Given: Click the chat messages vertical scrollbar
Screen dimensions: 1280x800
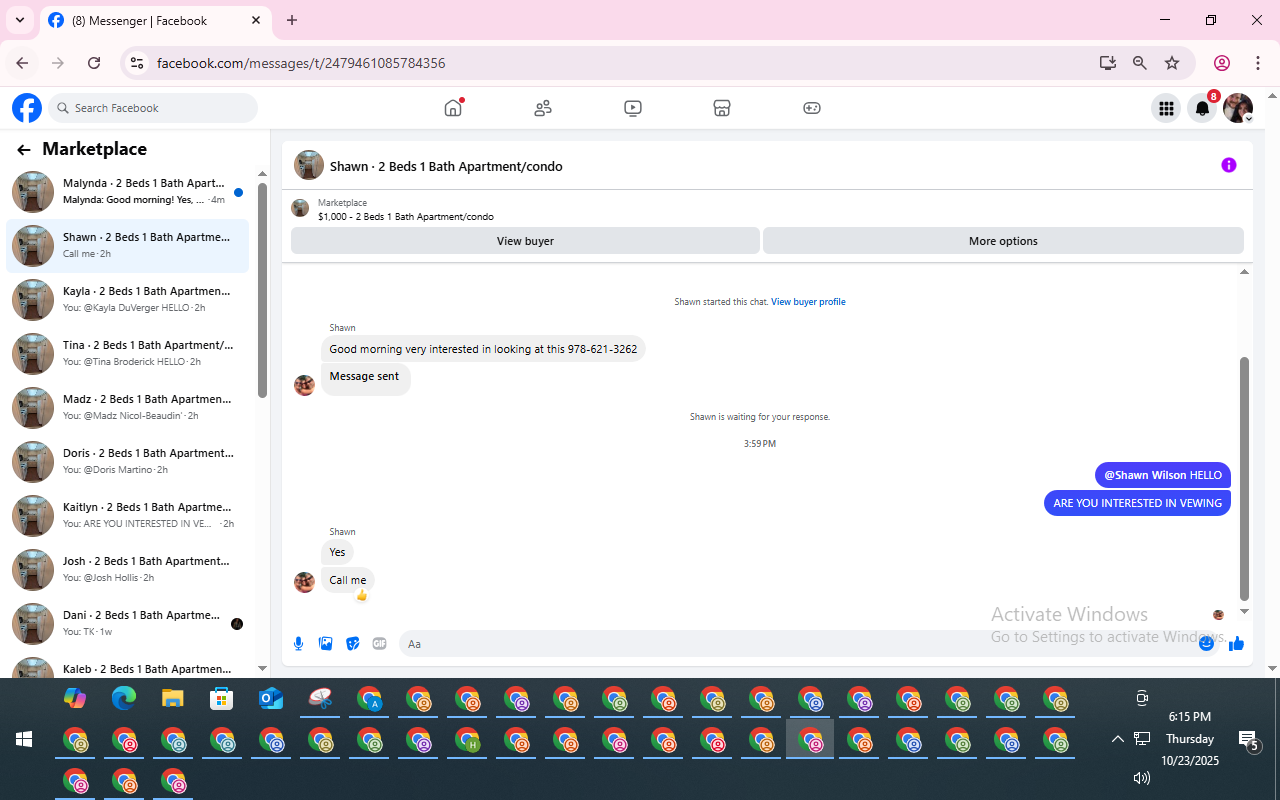Looking at the screenshot, I should coord(1245,478).
